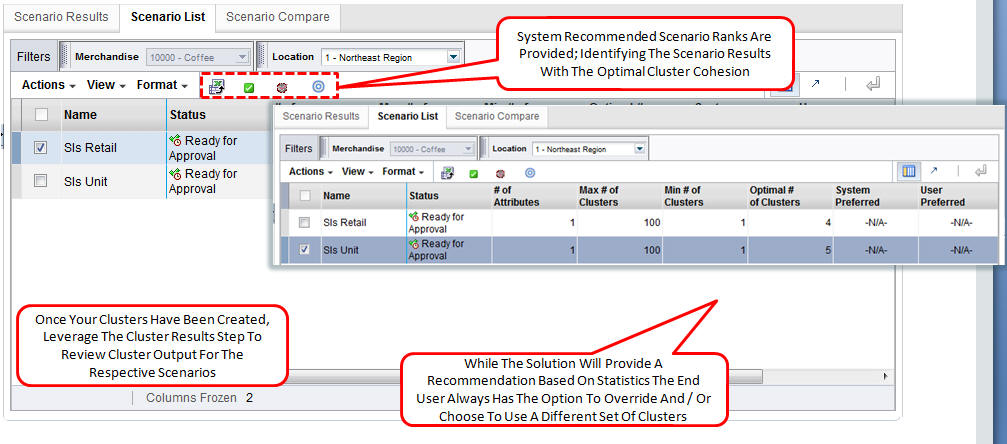Image resolution: width=1007 pixels, height=444 pixels.
Task: Click detach arrow icon in front panel
Action: point(934,171)
